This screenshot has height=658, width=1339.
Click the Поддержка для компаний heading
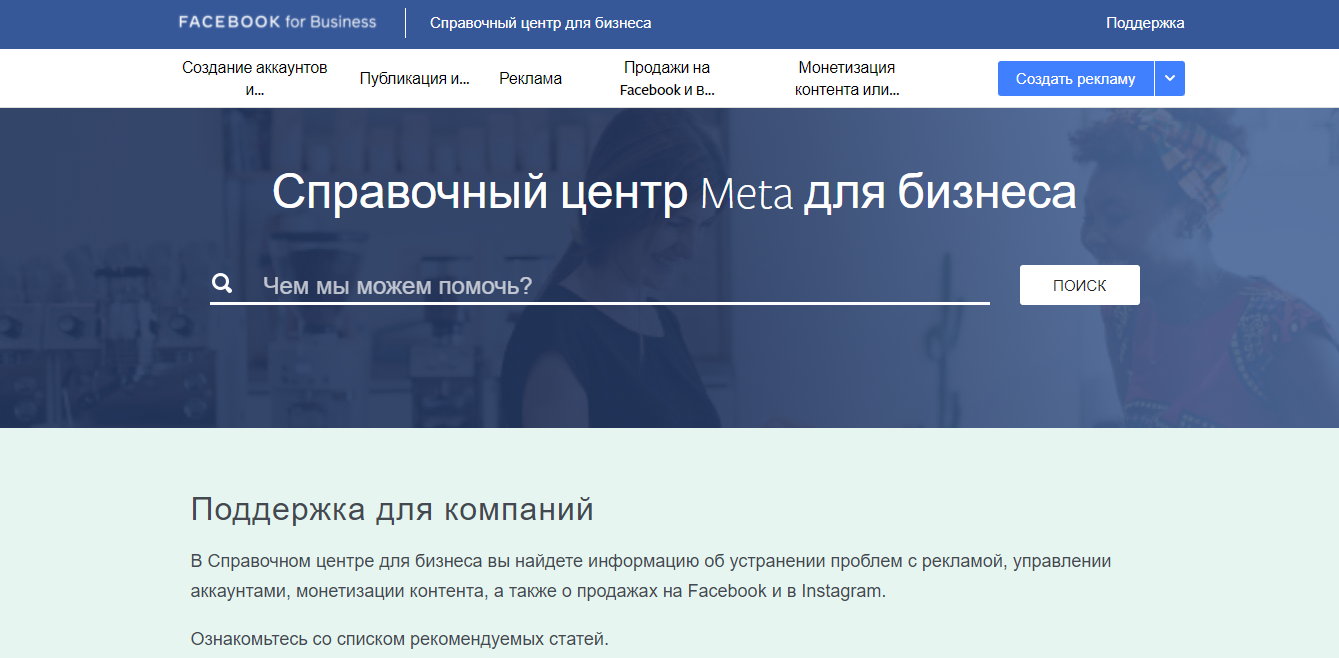coord(392,509)
